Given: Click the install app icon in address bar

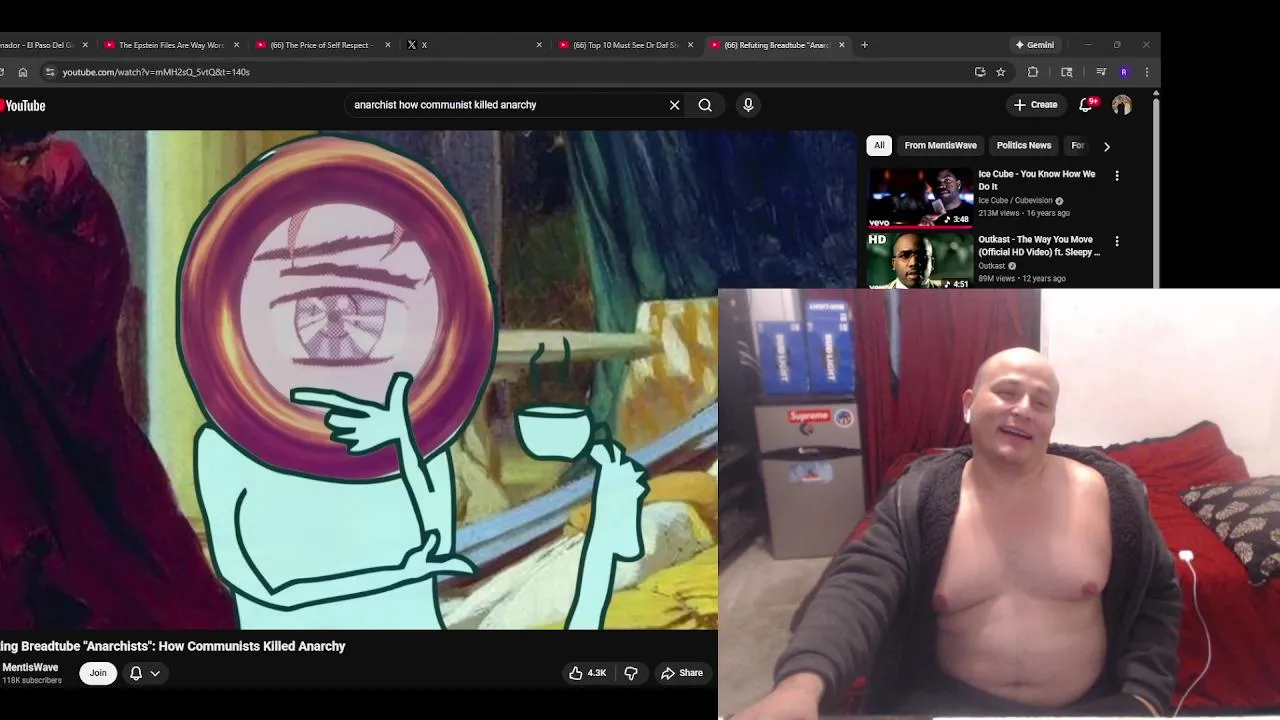Looking at the screenshot, I should coord(980,72).
